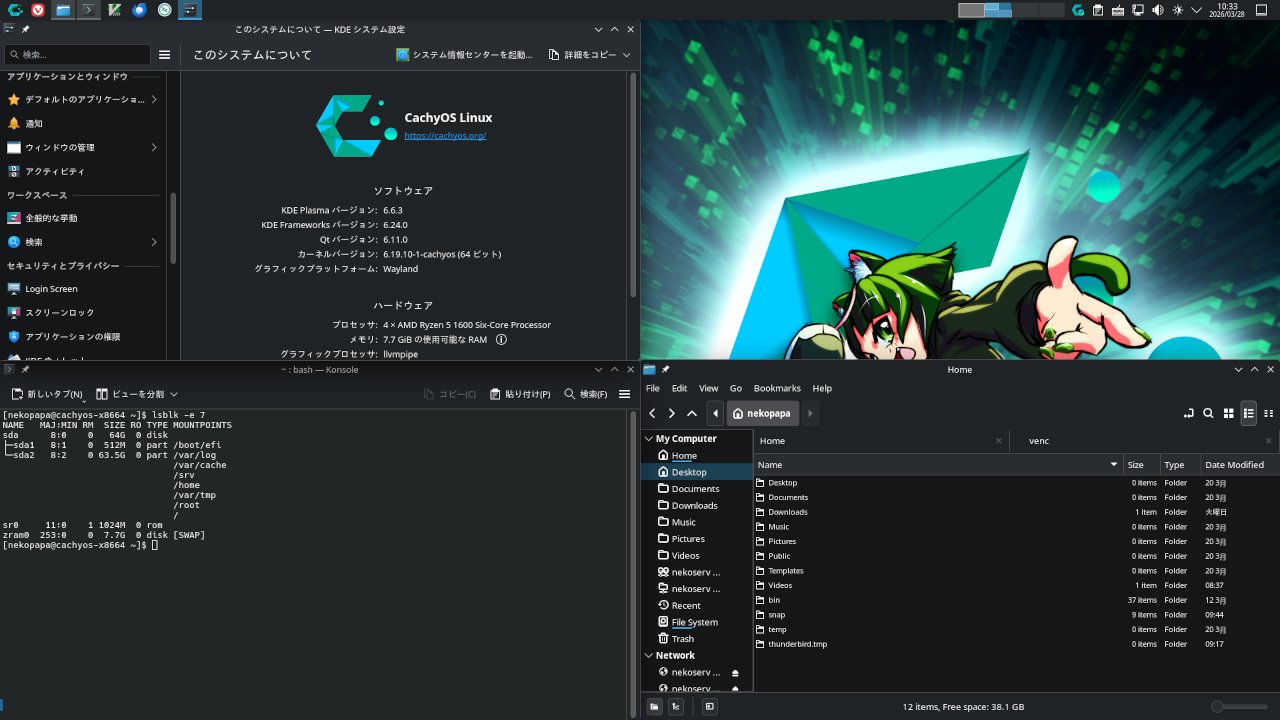Go forward in the file manager

pyautogui.click(x=672, y=413)
